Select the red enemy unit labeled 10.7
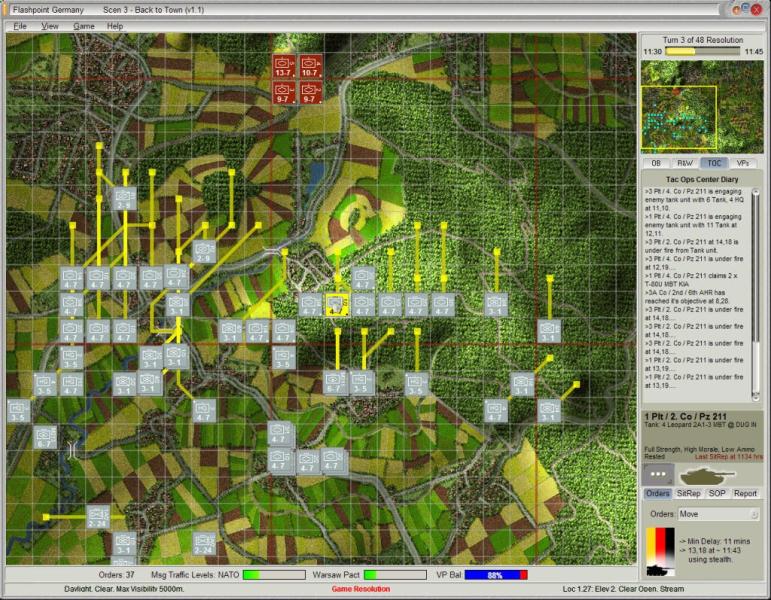771x600 pixels. (310, 66)
